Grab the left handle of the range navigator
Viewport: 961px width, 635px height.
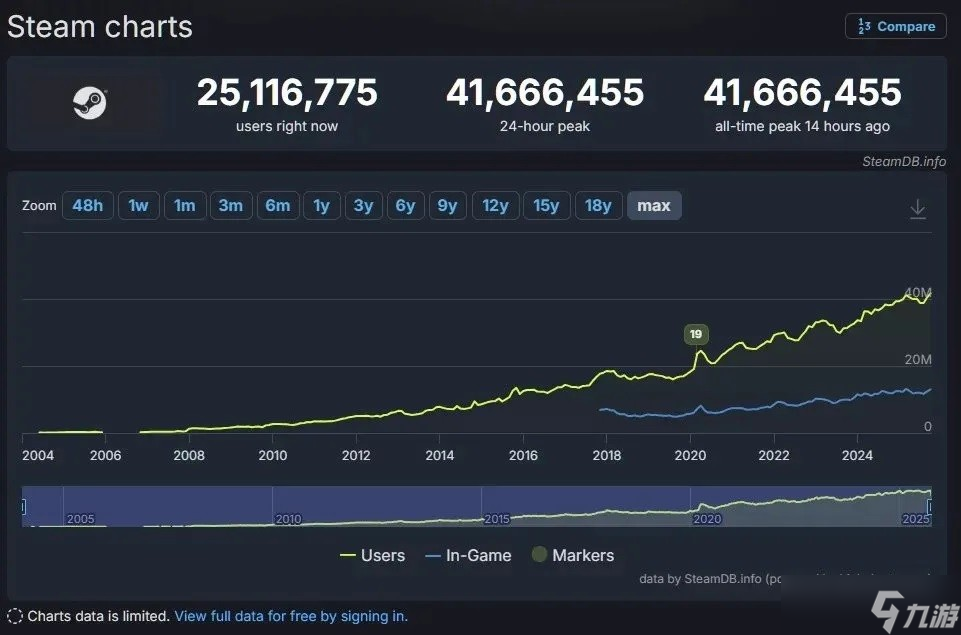[22, 507]
